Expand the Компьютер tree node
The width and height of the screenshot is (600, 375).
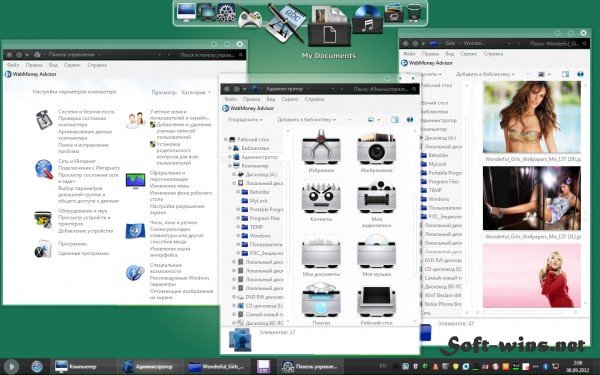click(230, 166)
